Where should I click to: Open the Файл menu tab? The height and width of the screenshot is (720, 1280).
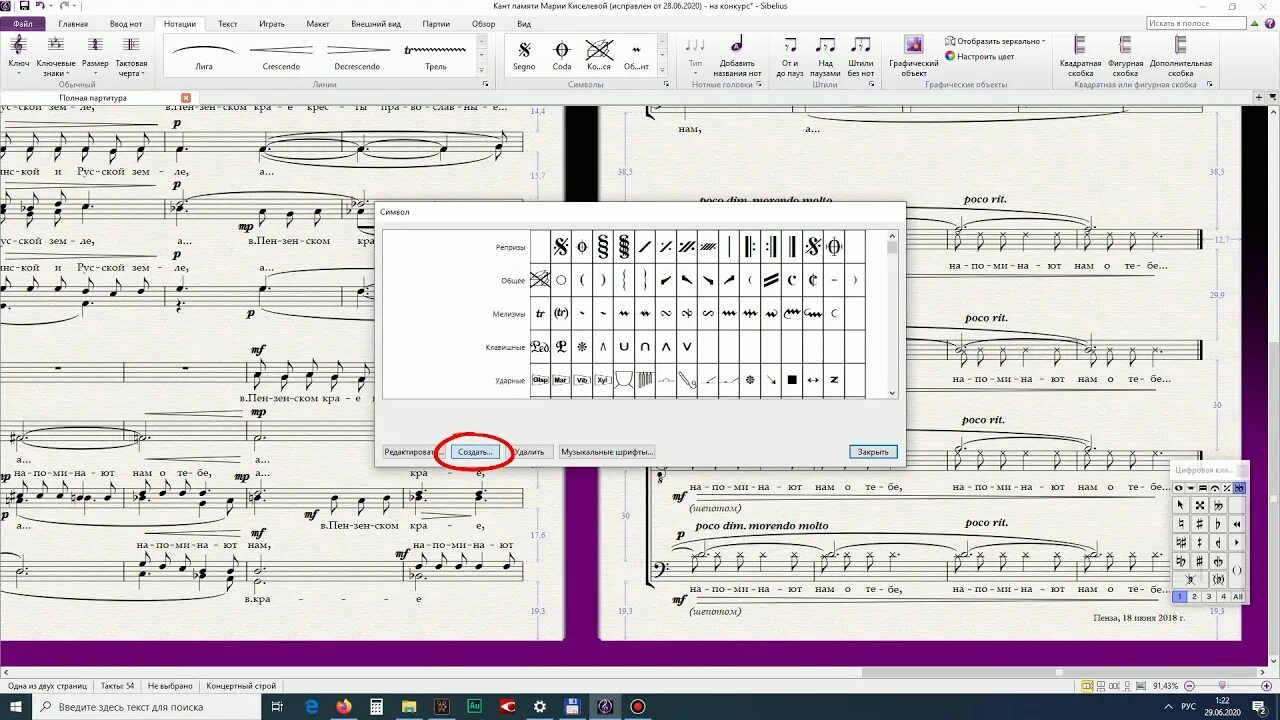pyautogui.click(x=23, y=24)
